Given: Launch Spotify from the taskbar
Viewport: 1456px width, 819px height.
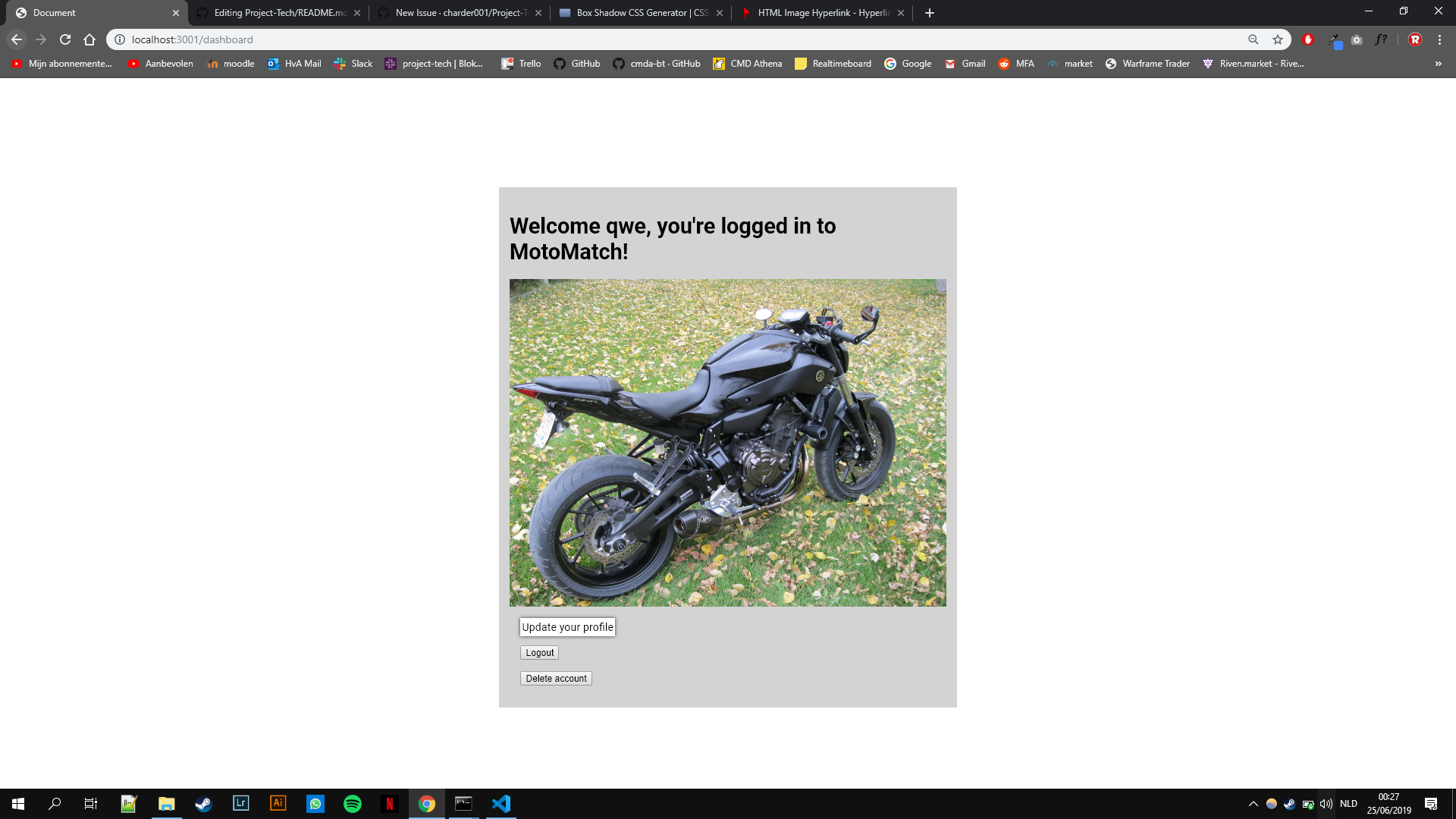Looking at the screenshot, I should click(x=353, y=803).
